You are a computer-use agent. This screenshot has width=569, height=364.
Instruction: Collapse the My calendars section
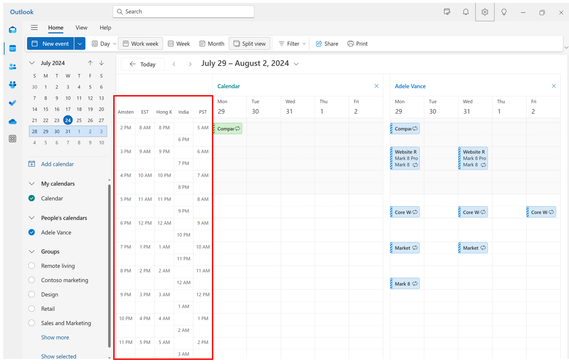32,184
